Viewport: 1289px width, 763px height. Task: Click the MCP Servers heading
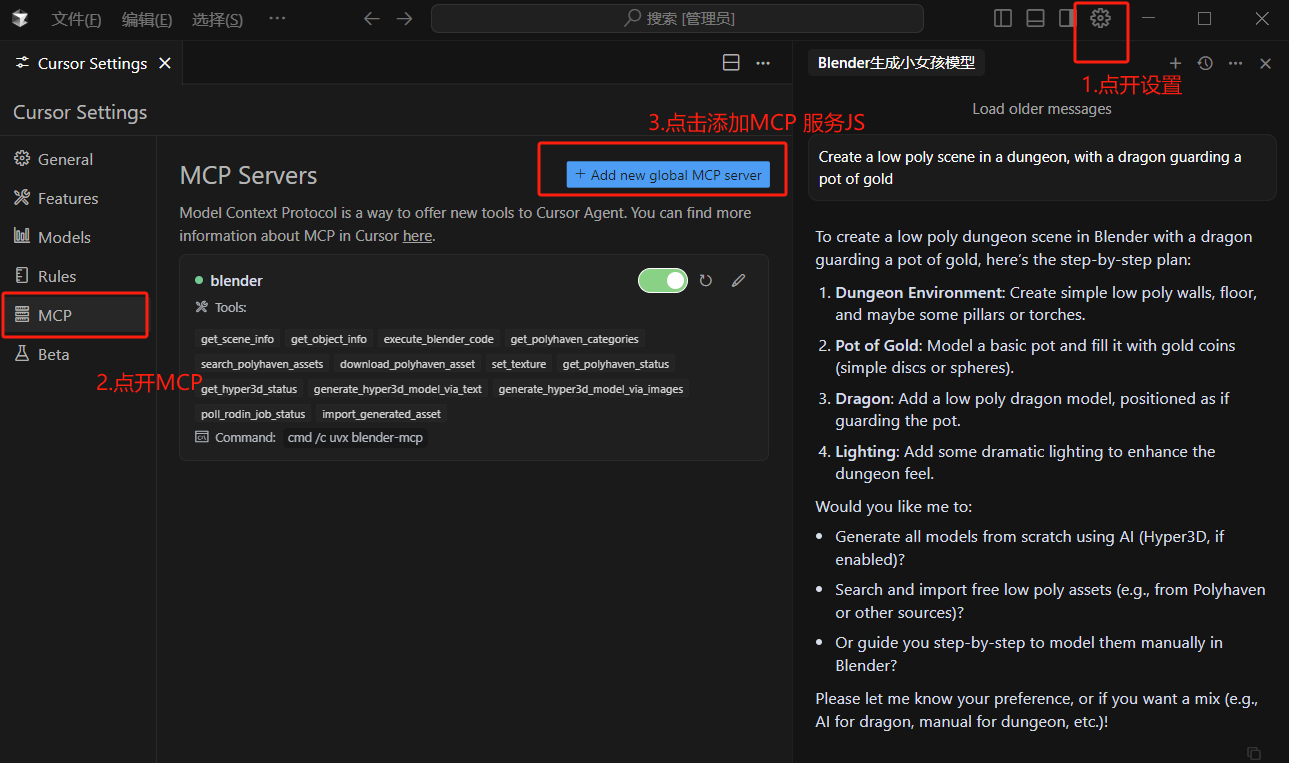pyautogui.click(x=248, y=175)
